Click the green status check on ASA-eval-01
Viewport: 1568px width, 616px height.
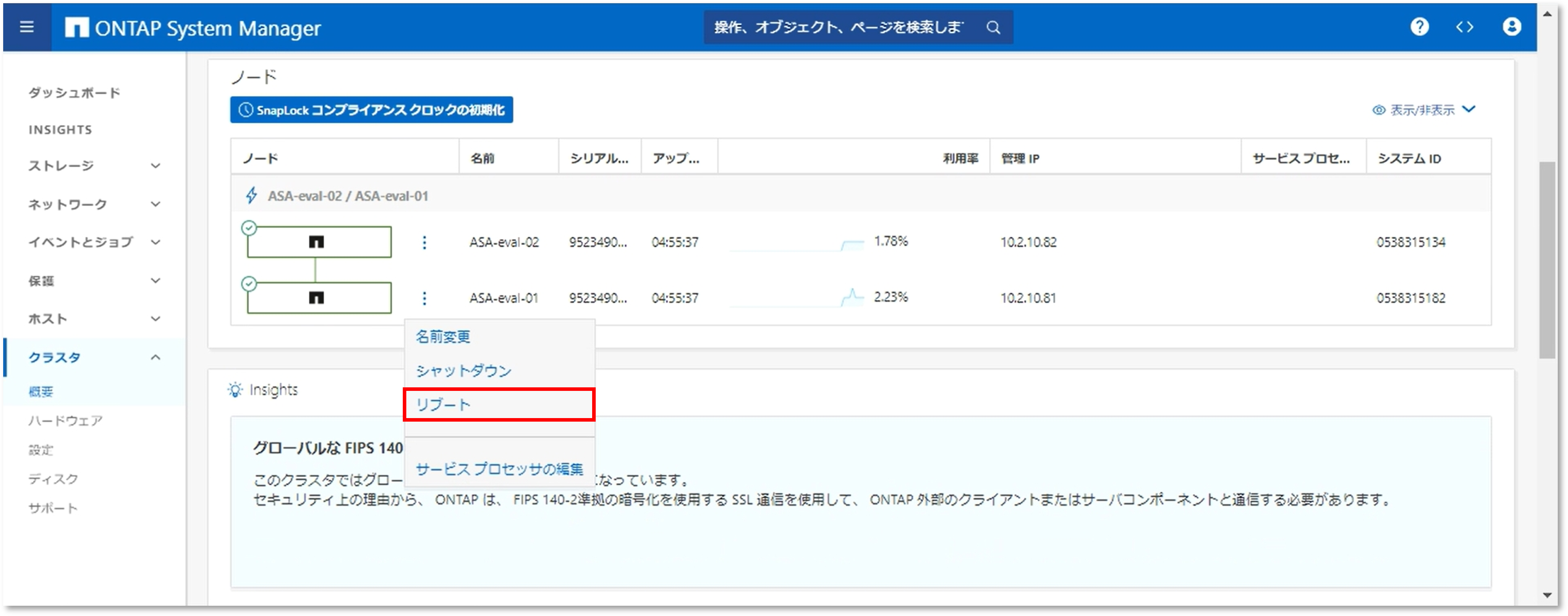coord(249,284)
